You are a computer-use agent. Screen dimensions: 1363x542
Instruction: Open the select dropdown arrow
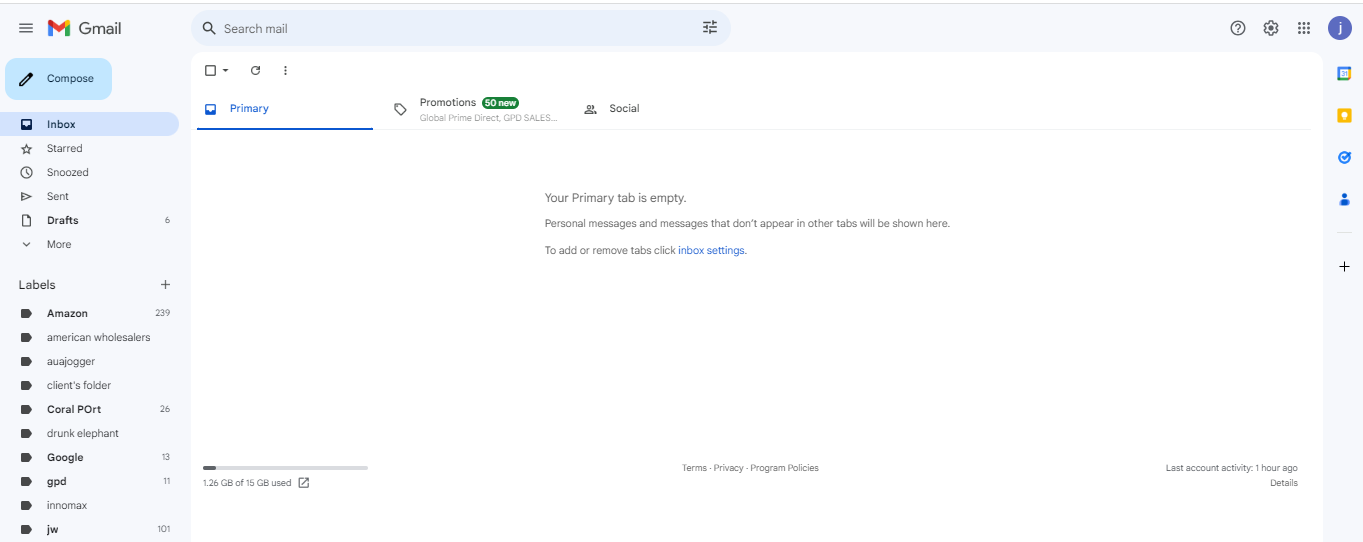(x=225, y=70)
